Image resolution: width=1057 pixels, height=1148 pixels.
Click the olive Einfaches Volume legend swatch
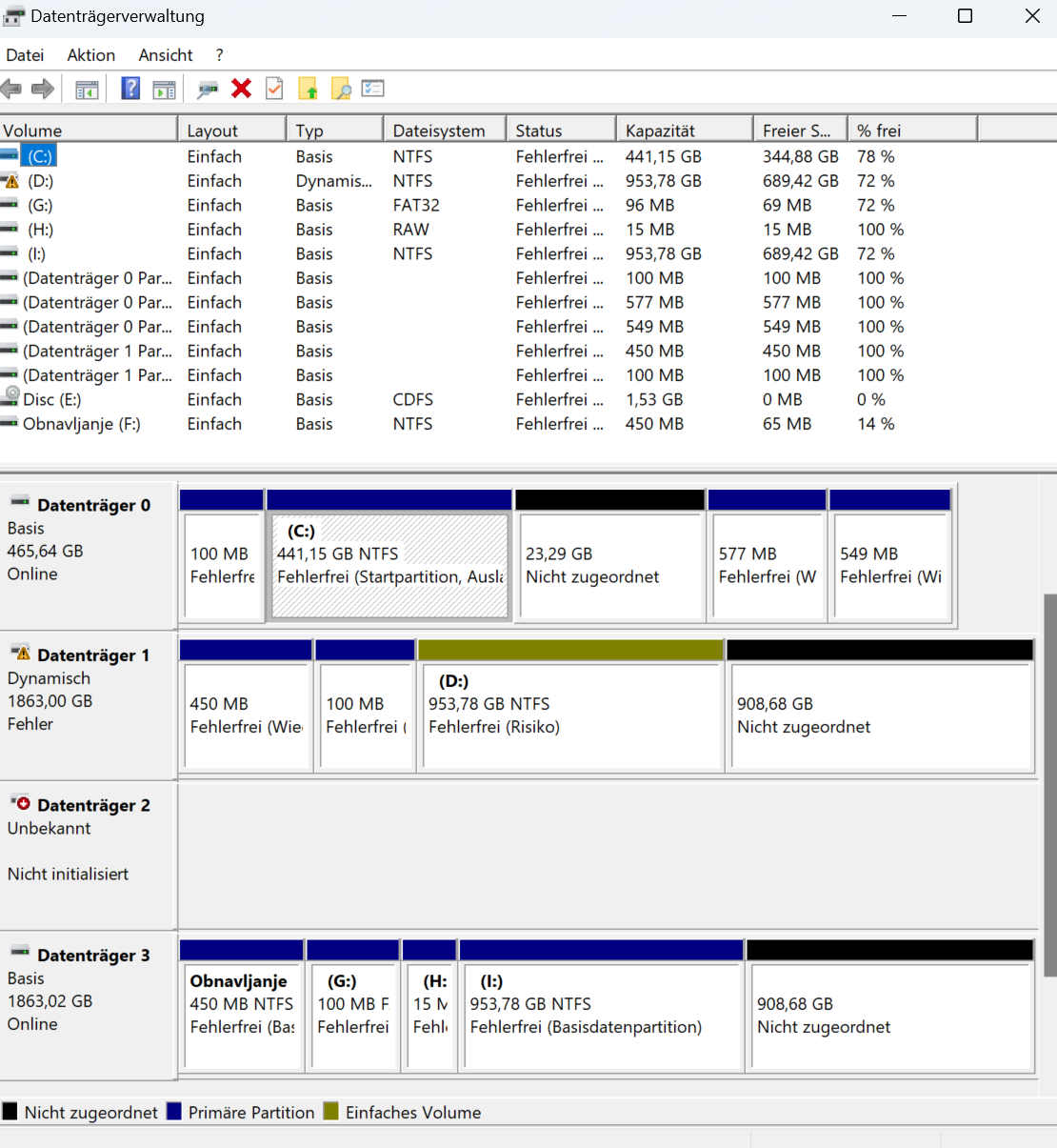pyautogui.click(x=331, y=1112)
